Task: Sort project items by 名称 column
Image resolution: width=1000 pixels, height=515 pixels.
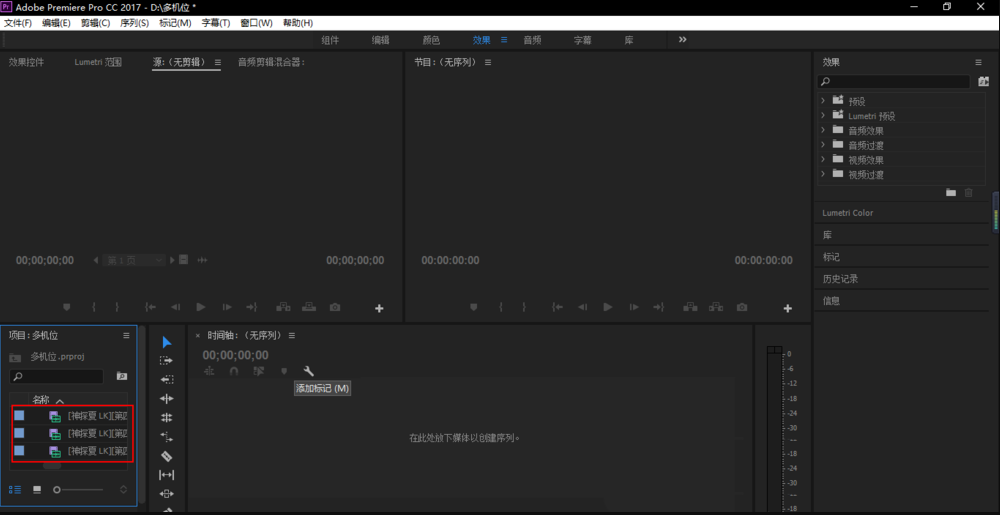Action: pyautogui.click(x=41, y=400)
